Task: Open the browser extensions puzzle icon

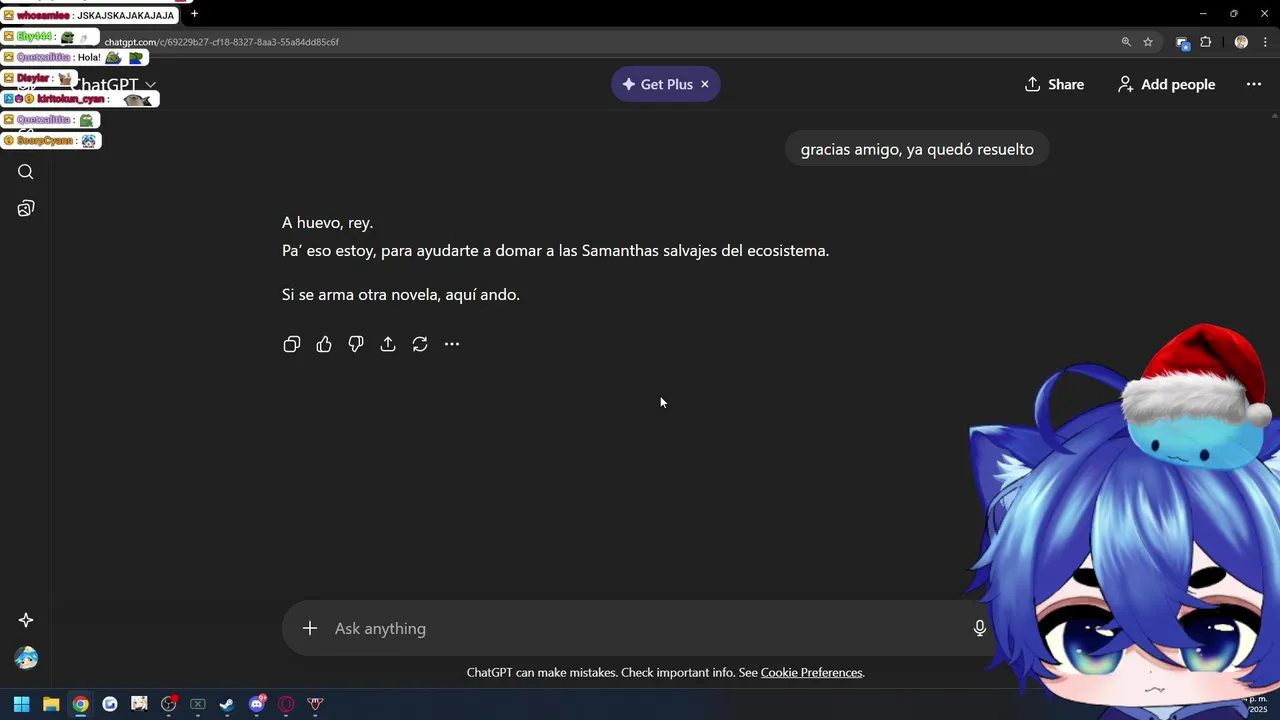Action: coord(1206,42)
